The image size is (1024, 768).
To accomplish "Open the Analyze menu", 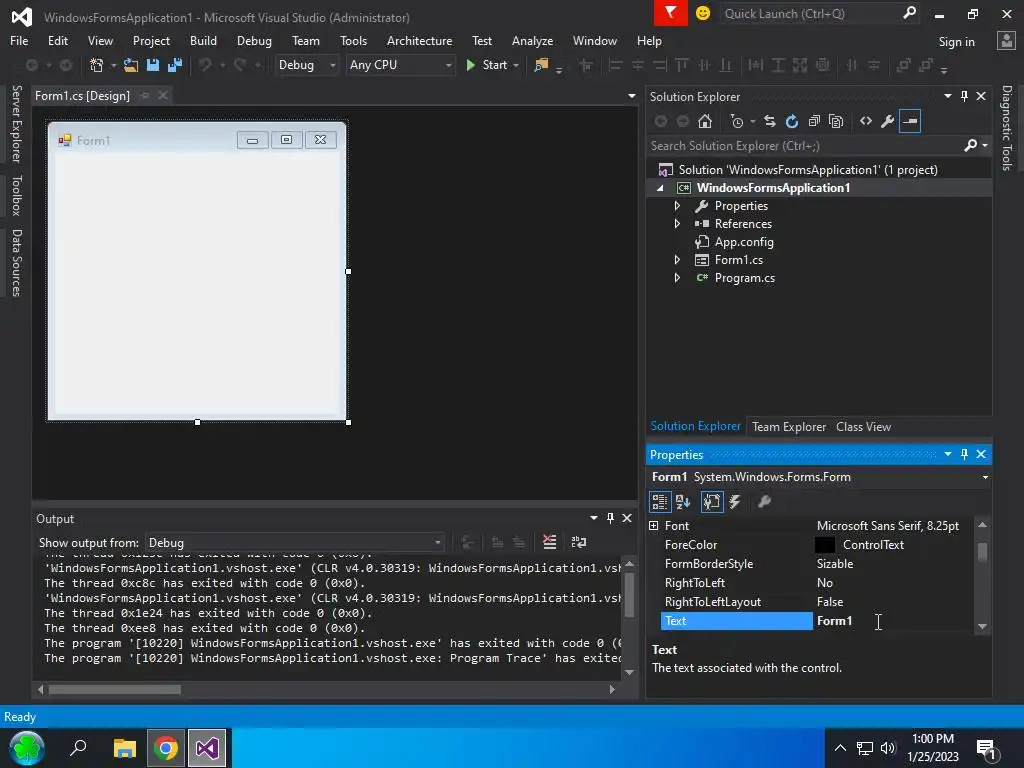I will pos(532,40).
